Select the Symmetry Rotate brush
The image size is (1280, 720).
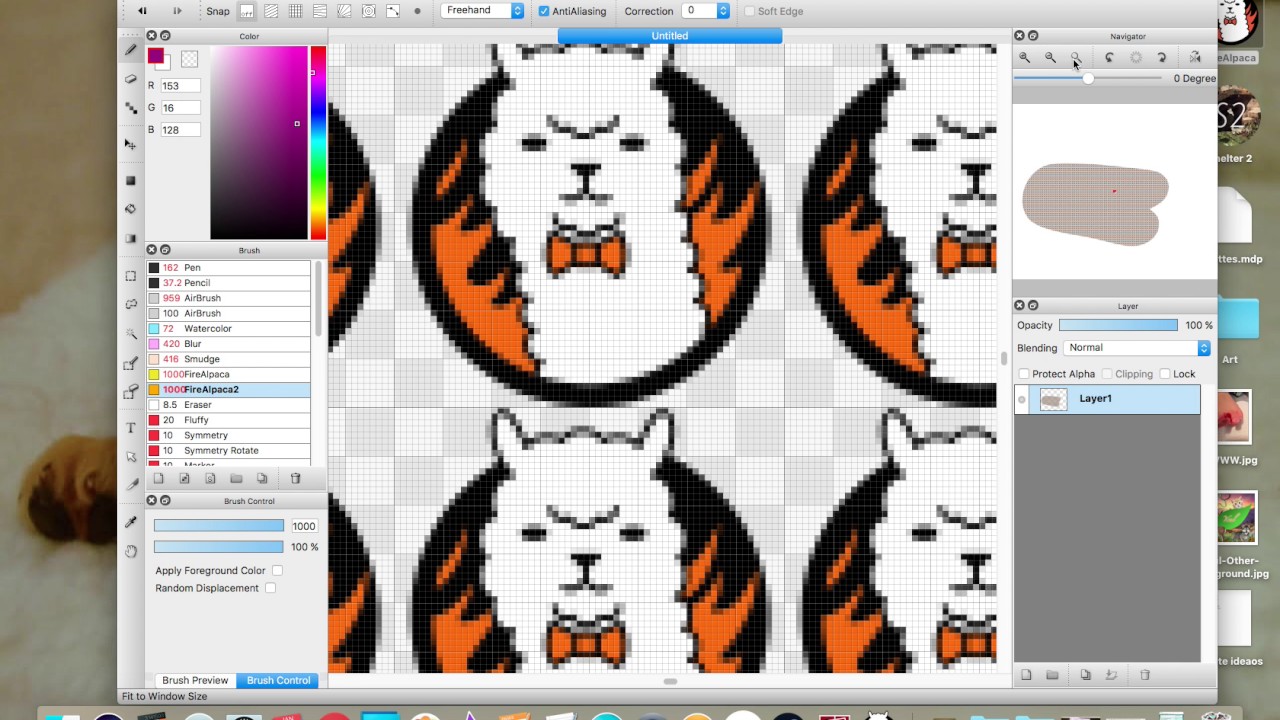click(x=229, y=450)
